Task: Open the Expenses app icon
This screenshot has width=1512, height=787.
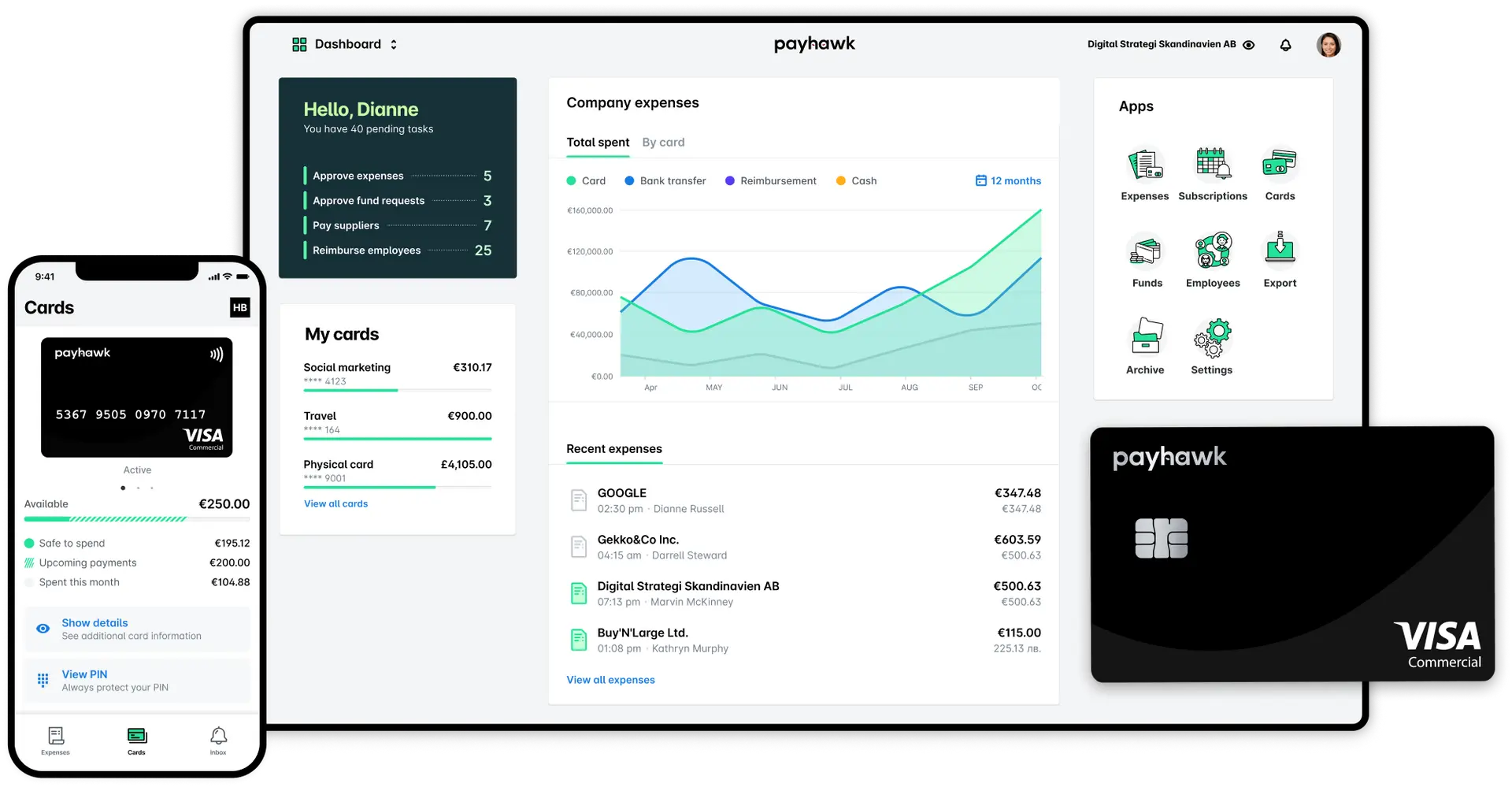Action: pos(1145,165)
